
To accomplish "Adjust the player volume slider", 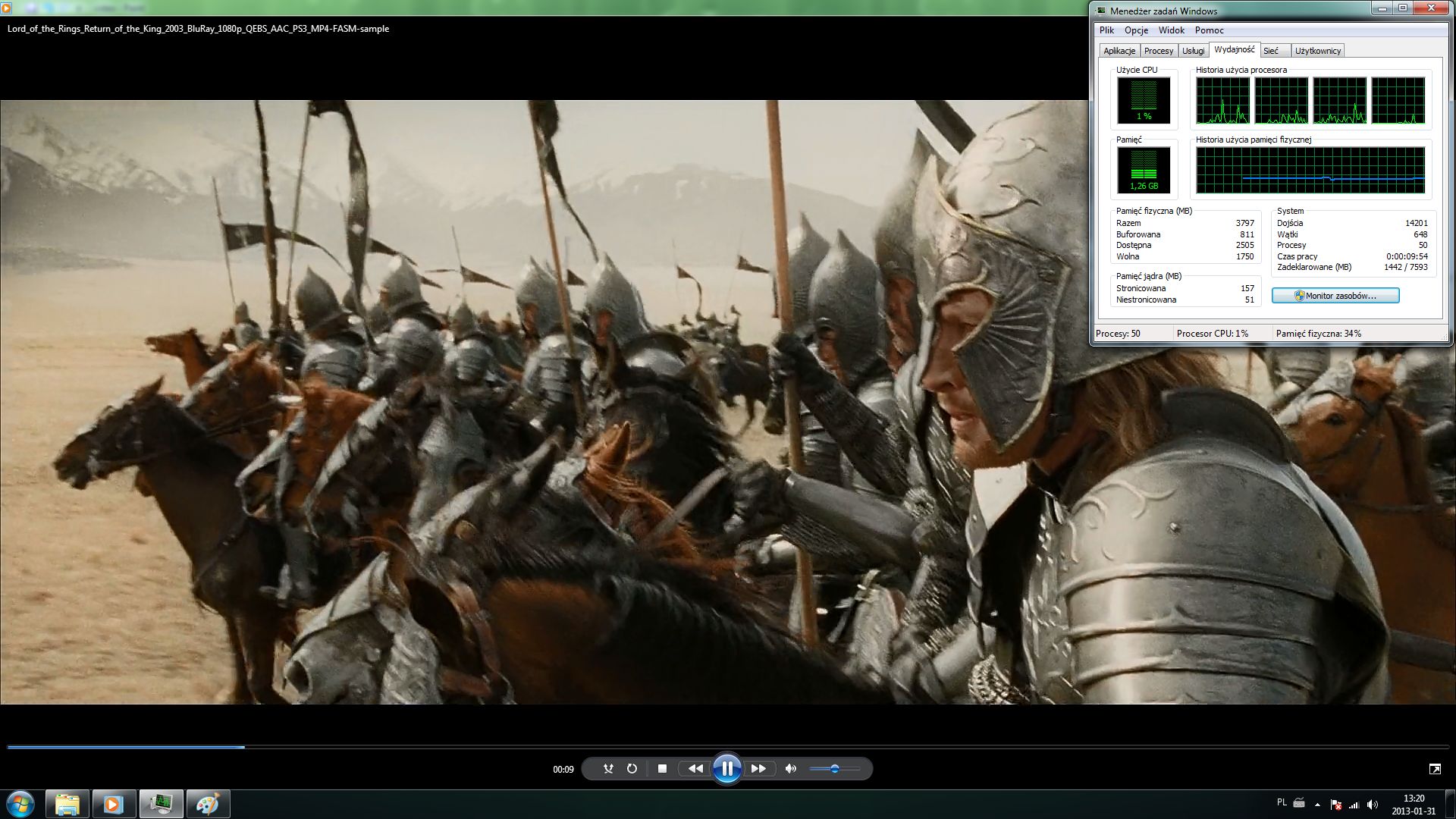I will click(x=834, y=769).
